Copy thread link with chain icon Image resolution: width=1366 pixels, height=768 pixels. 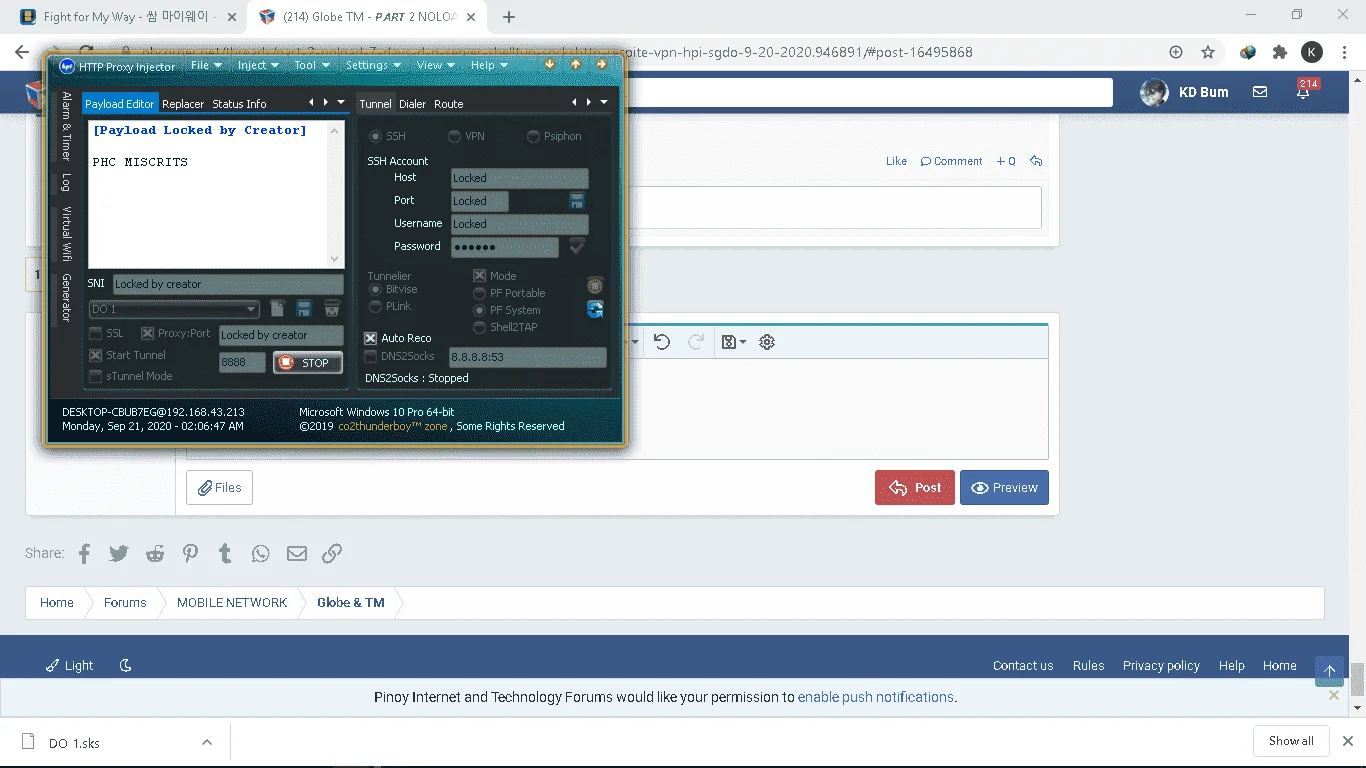332,553
